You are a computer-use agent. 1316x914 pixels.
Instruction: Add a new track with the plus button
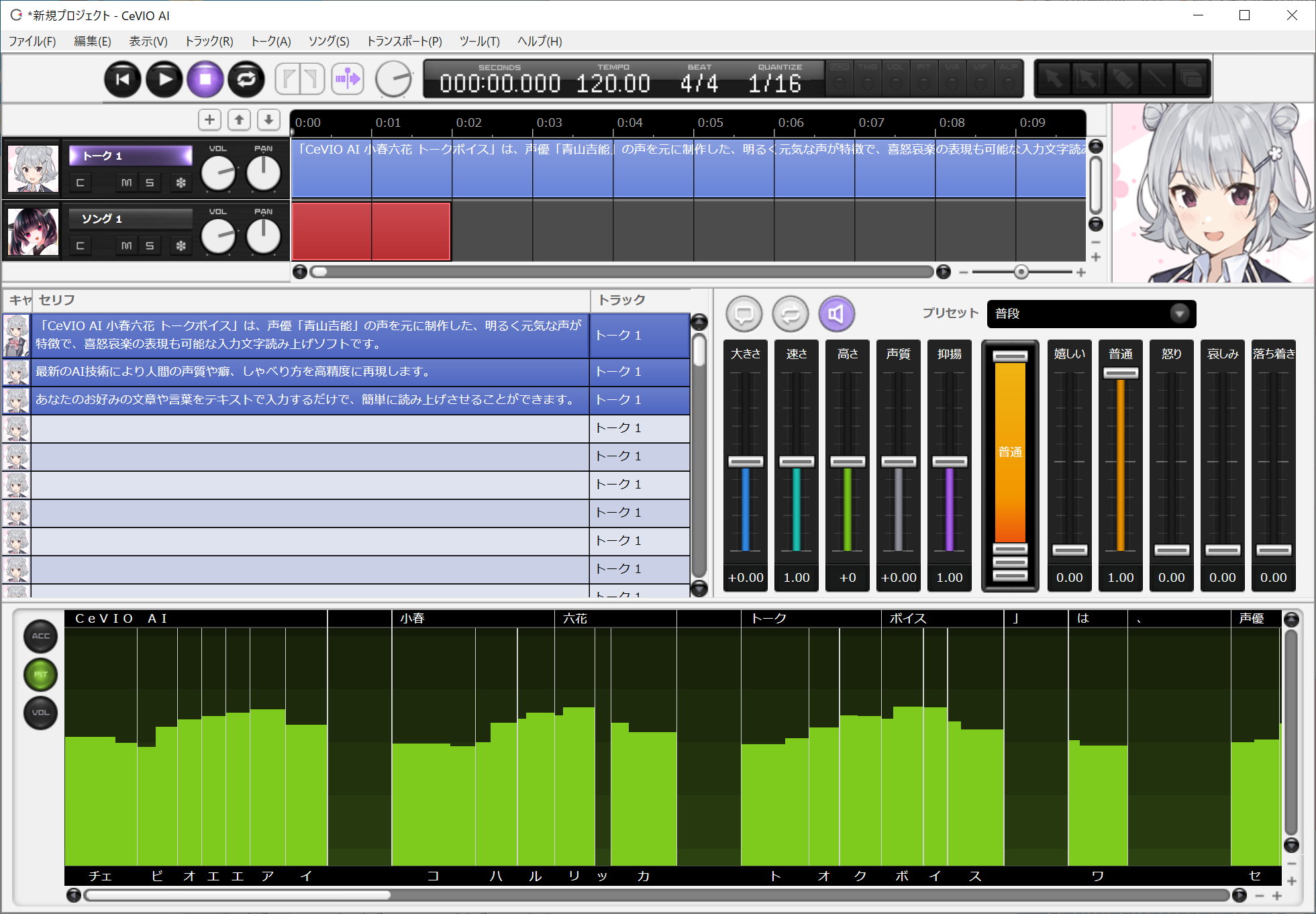tap(209, 119)
